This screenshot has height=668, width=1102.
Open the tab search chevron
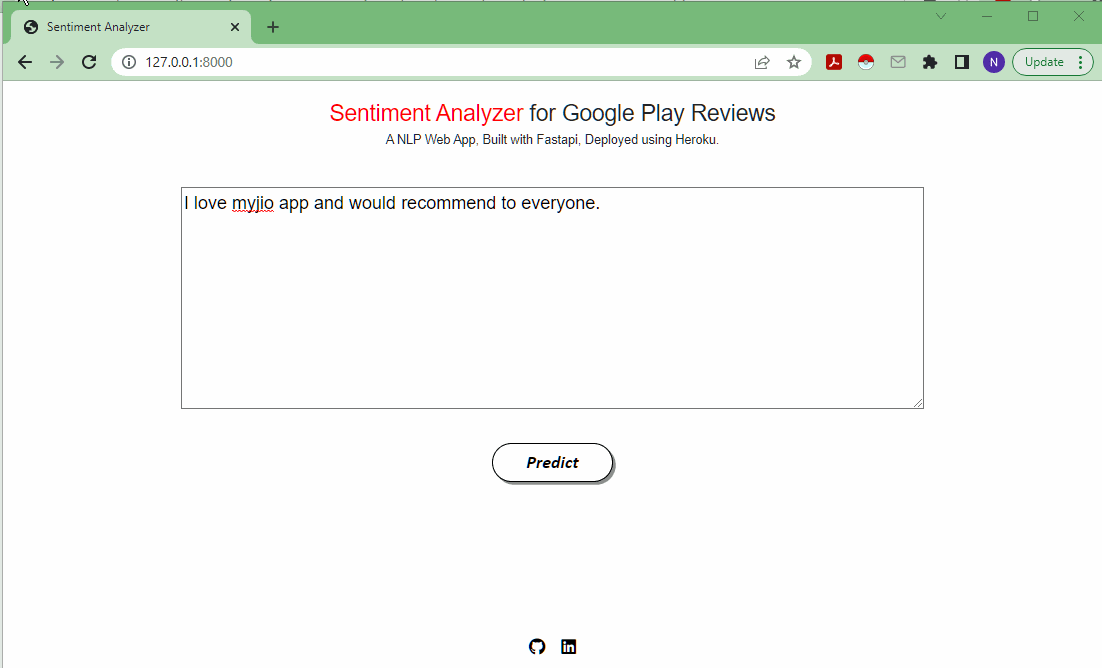[x=941, y=16]
